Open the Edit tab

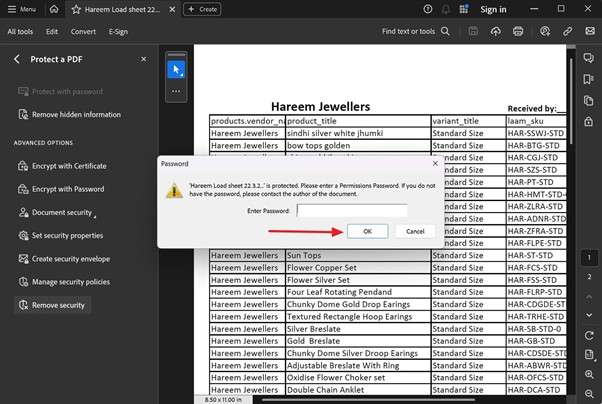click(52, 31)
